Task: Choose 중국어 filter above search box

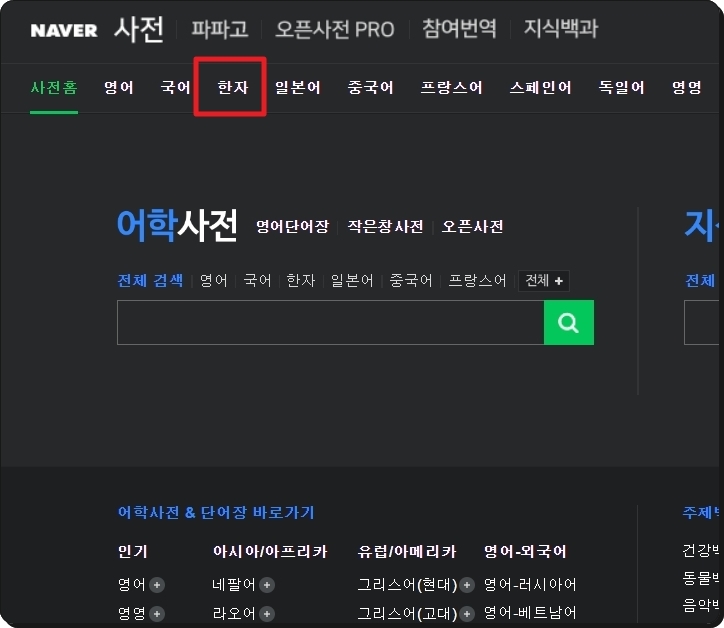Action: click(x=411, y=280)
